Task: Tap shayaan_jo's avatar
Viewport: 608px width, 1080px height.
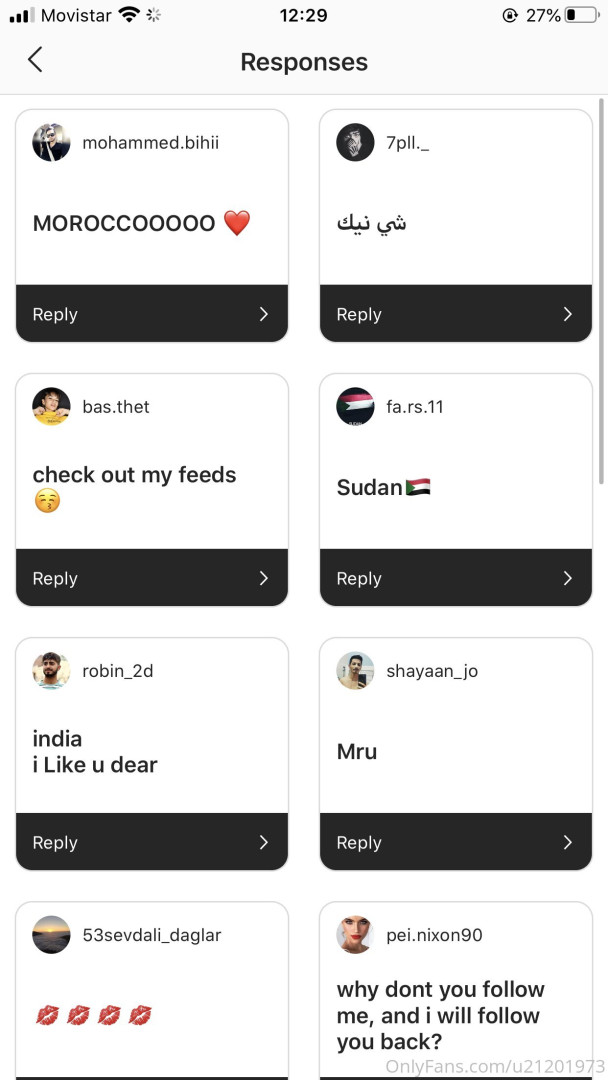Action: pos(355,671)
